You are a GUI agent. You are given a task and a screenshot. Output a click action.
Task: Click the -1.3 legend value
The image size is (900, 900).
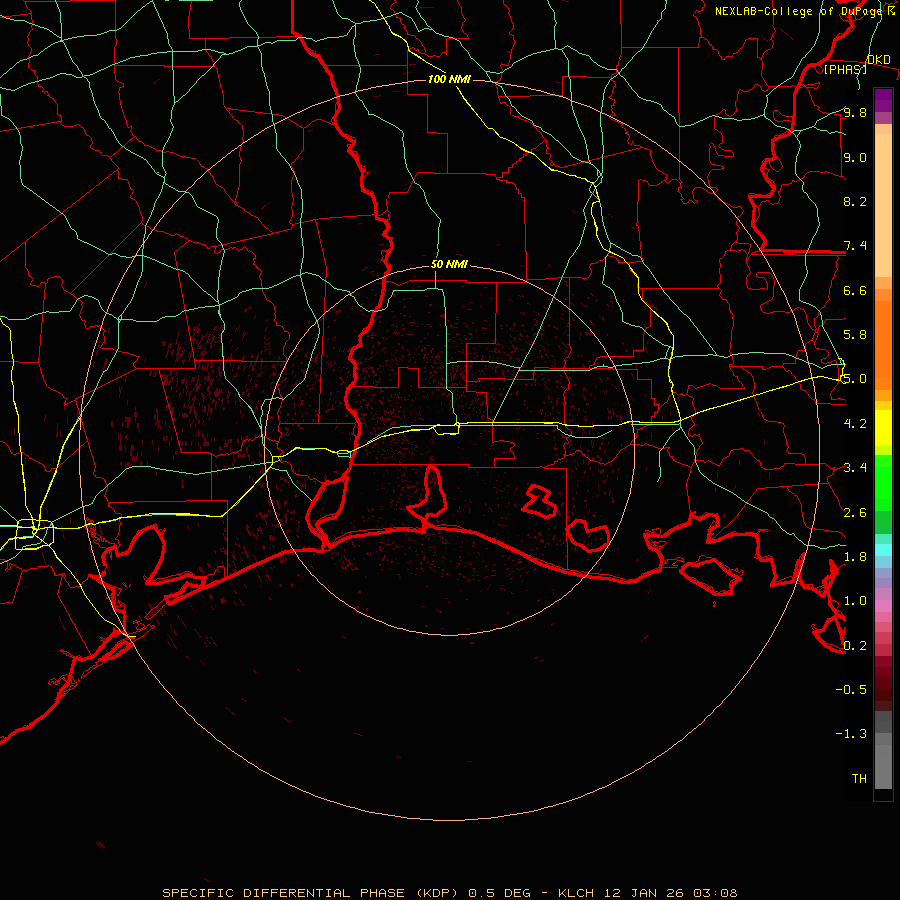pos(851,734)
